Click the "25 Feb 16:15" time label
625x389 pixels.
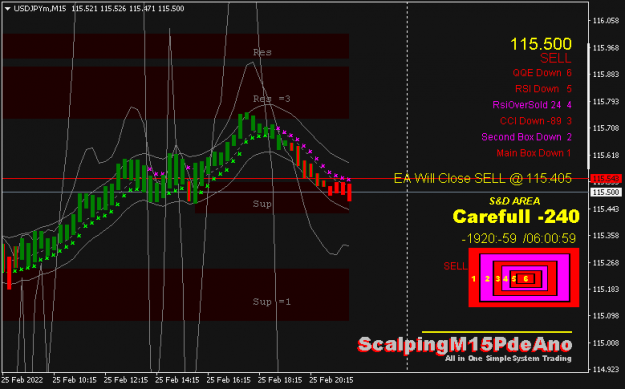click(228, 380)
